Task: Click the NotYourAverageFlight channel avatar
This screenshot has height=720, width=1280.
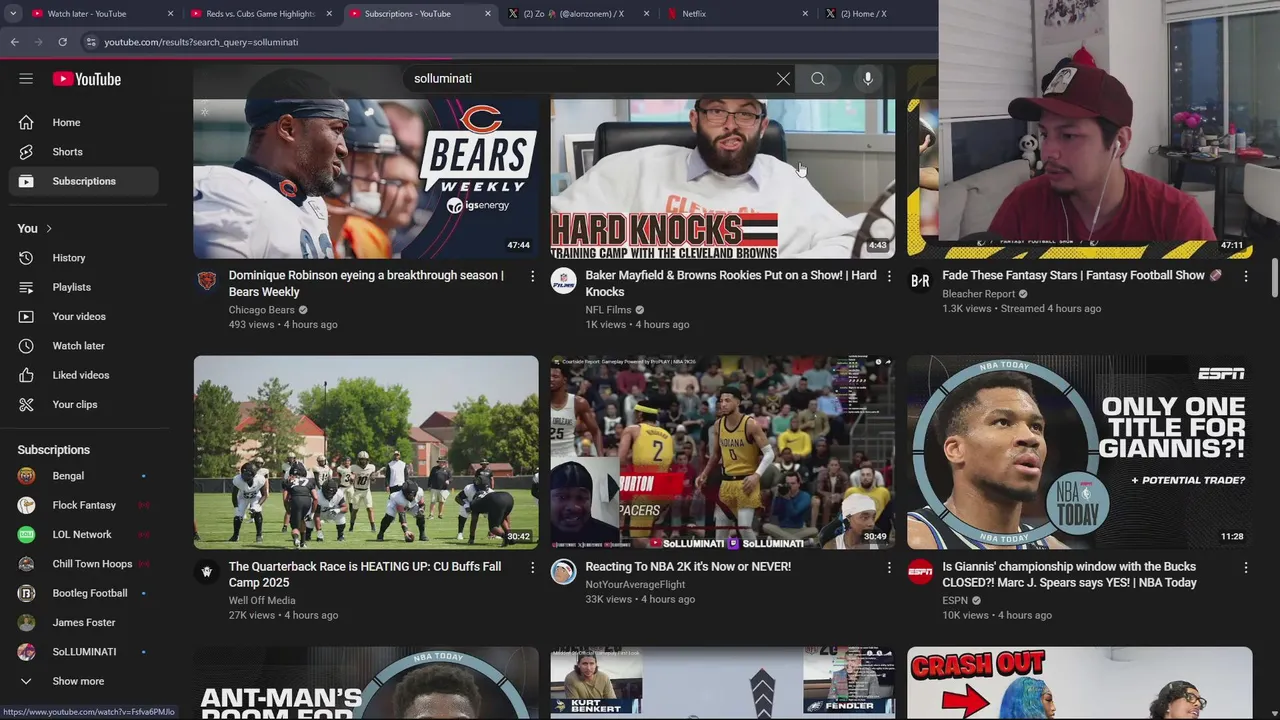Action: pyautogui.click(x=563, y=572)
